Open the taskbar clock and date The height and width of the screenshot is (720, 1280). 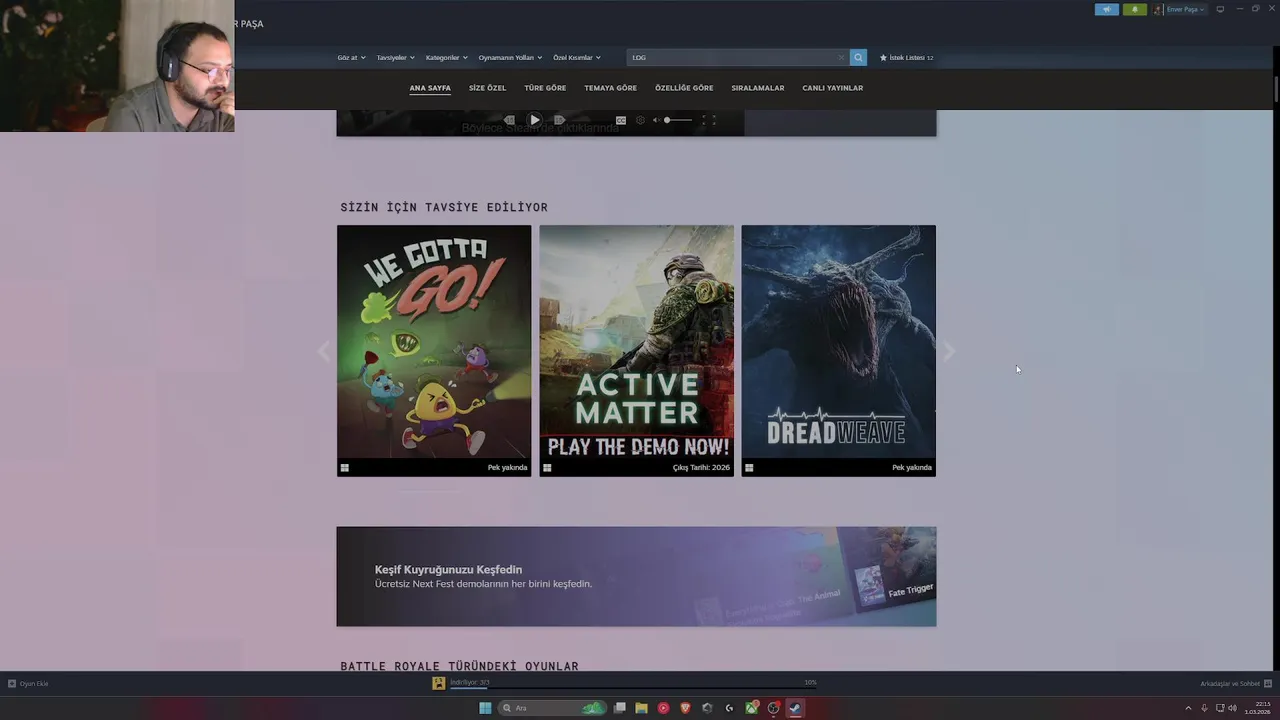pyautogui.click(x=1258, y=708)
